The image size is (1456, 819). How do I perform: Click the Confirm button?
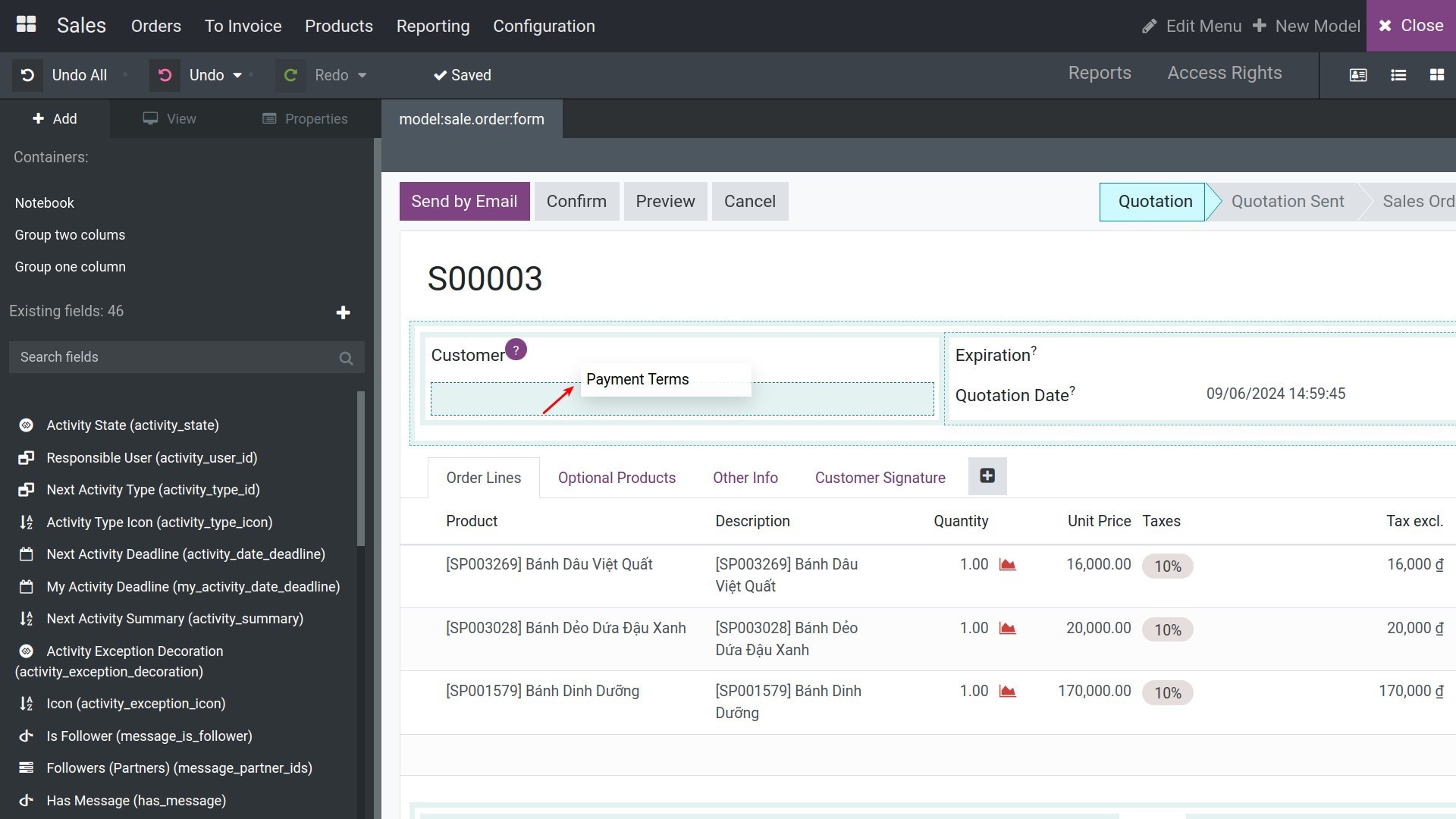point(576,202)
